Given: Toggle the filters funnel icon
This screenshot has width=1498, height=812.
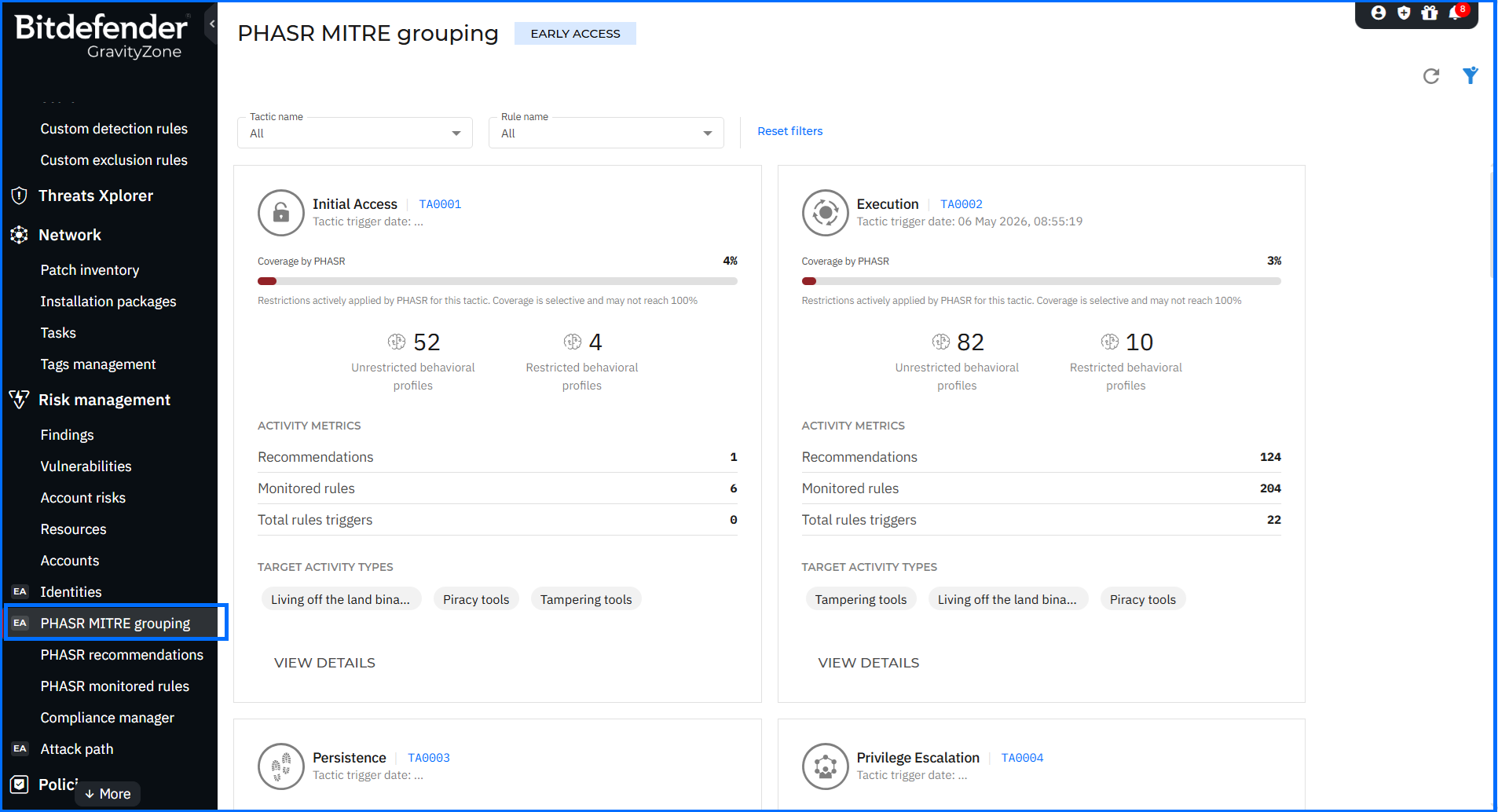Looking at the screenshot, I should coord(1471,75).
